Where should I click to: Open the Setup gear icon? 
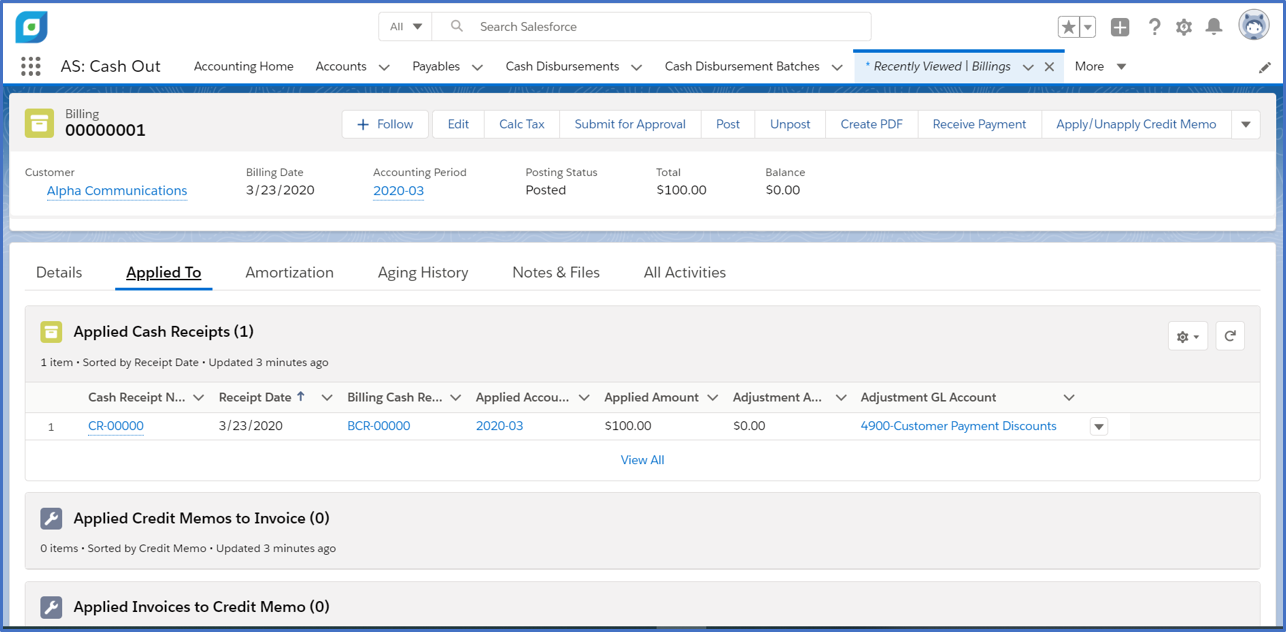pos(1184,27)
